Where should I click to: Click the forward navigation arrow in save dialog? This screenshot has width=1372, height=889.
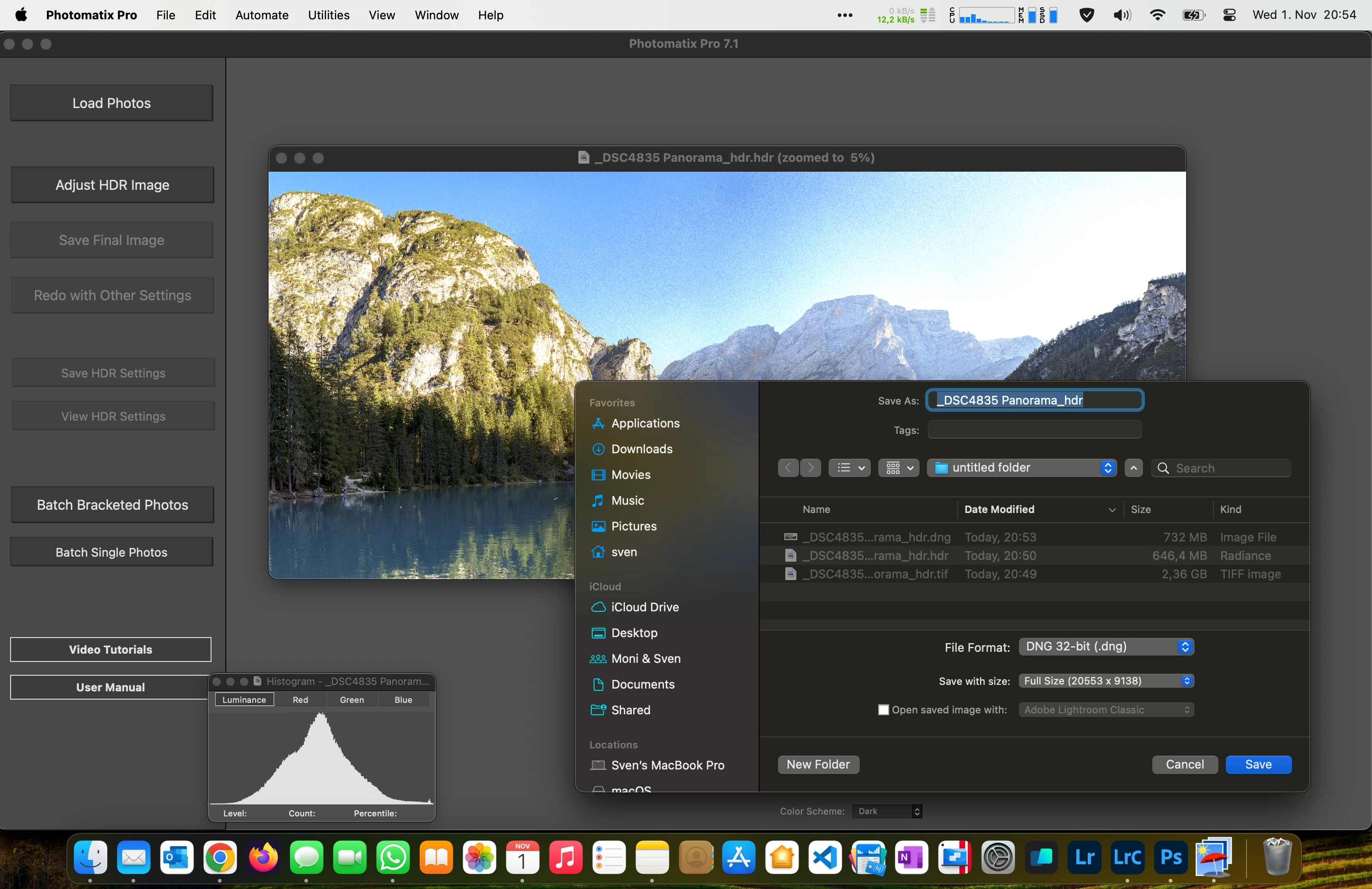[811, 468]
